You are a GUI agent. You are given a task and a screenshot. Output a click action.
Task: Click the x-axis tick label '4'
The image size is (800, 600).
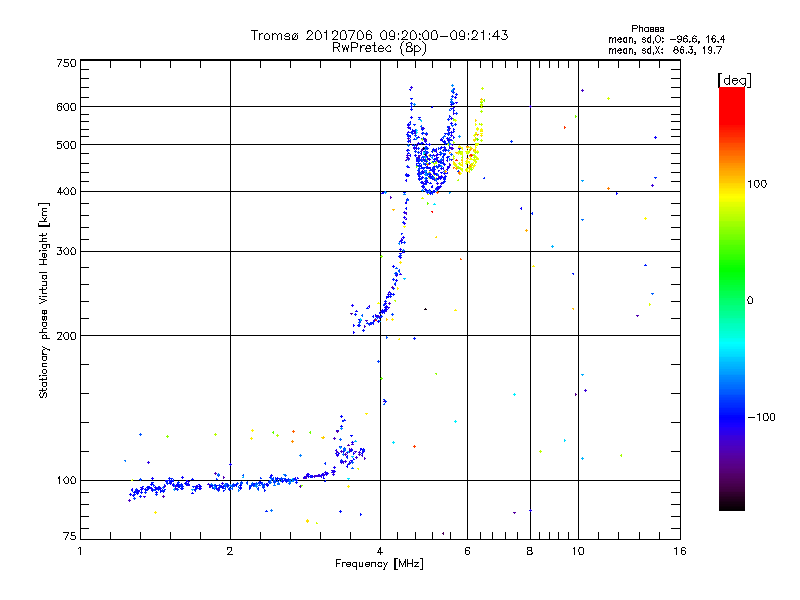[x=380, y=551]
